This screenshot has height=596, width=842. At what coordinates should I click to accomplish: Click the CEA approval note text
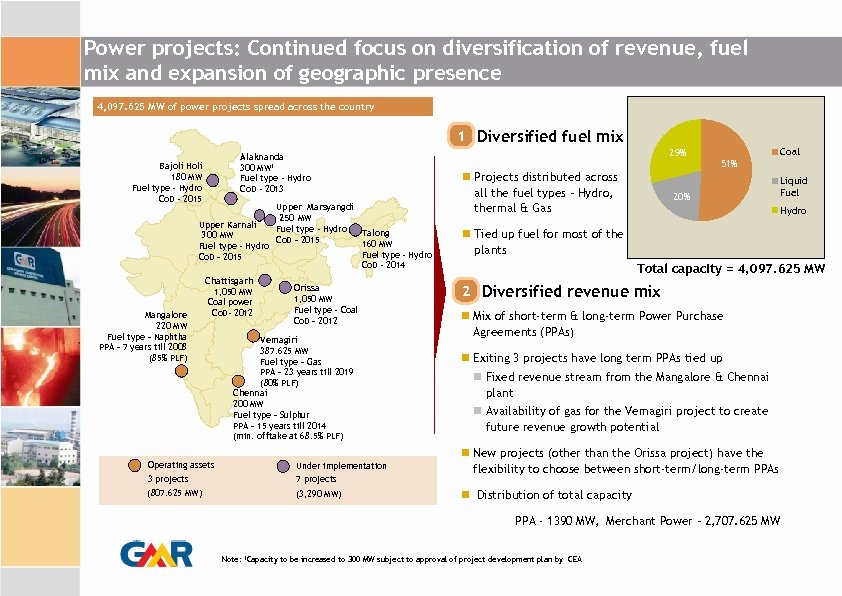pyautogui.click(x=400, y=562)
